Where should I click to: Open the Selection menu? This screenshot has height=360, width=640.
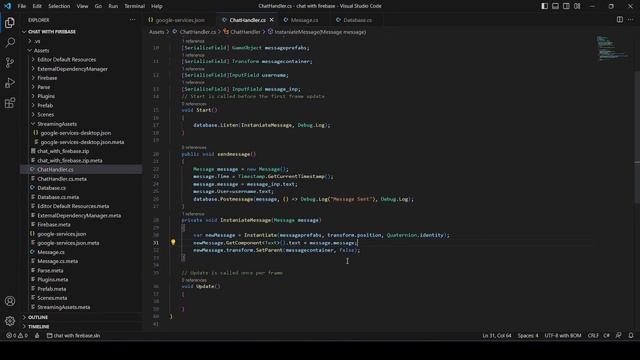pyautogui.click(x=59, y=6)
